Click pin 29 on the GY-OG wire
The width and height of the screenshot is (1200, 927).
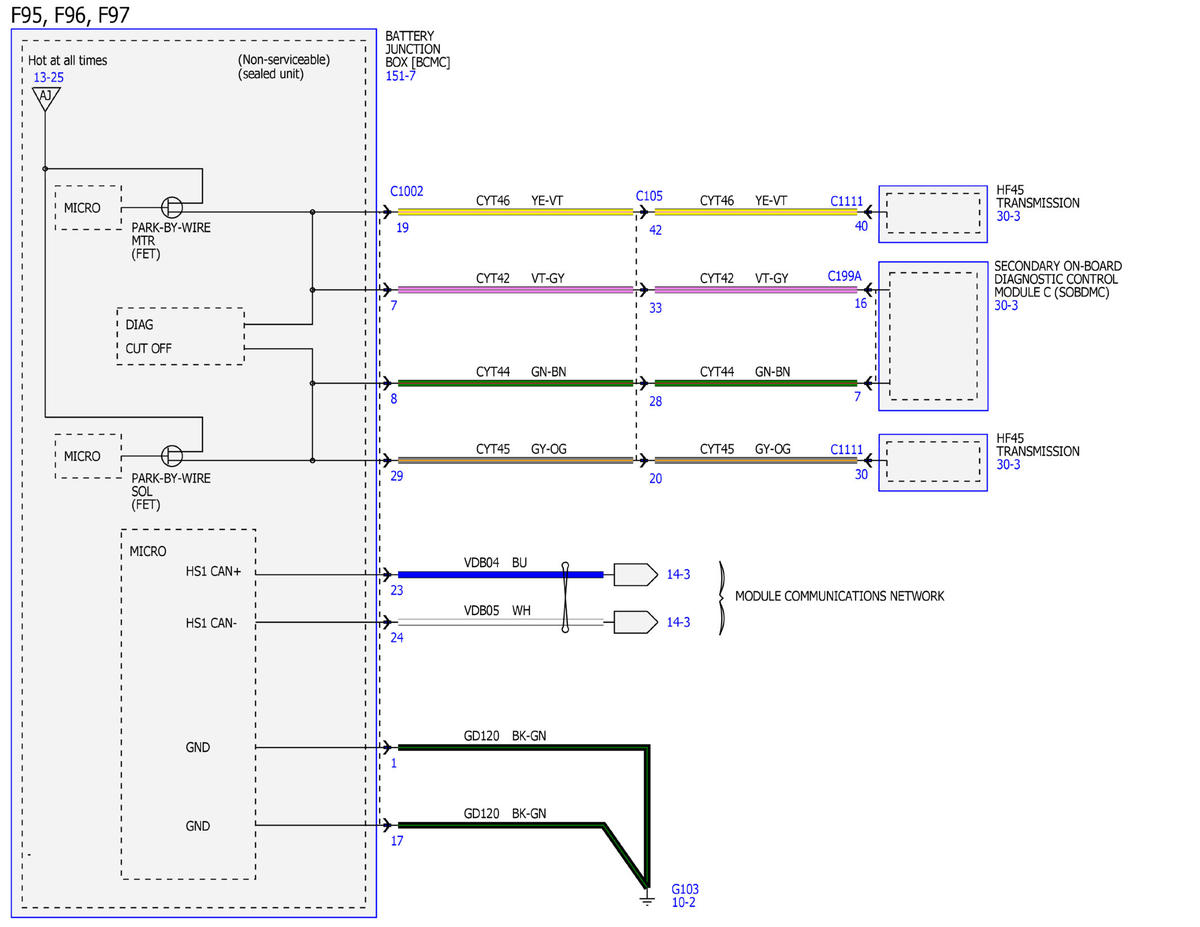point(397,477)
